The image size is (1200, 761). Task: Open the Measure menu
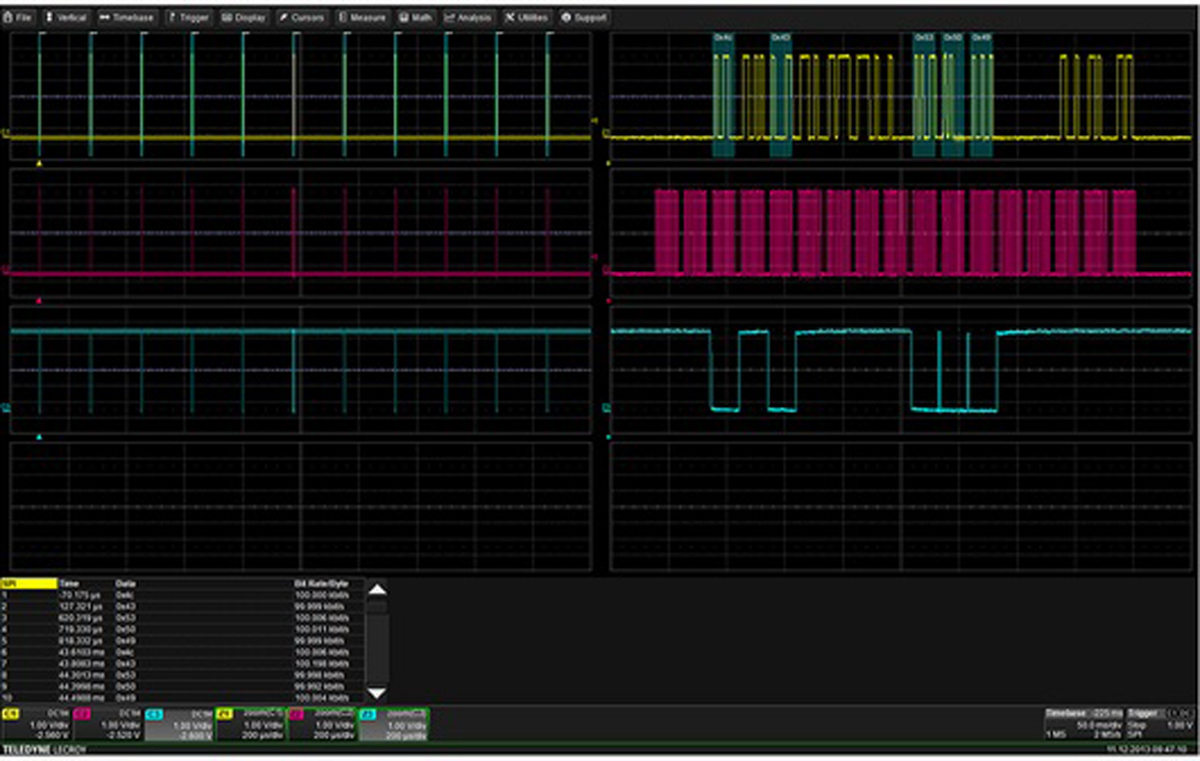point(362,17)
